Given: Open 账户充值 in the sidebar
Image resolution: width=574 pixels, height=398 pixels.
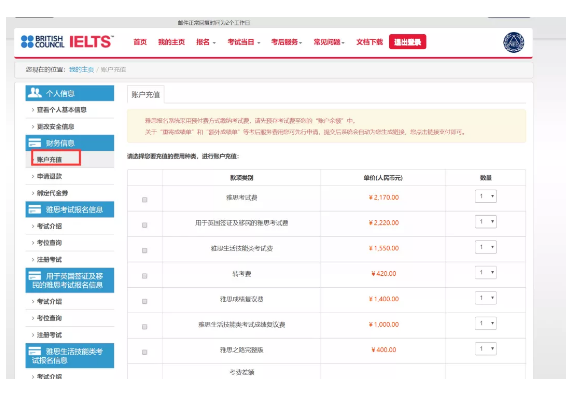Looking at the screenshot, I should click(x=49, y=160).
